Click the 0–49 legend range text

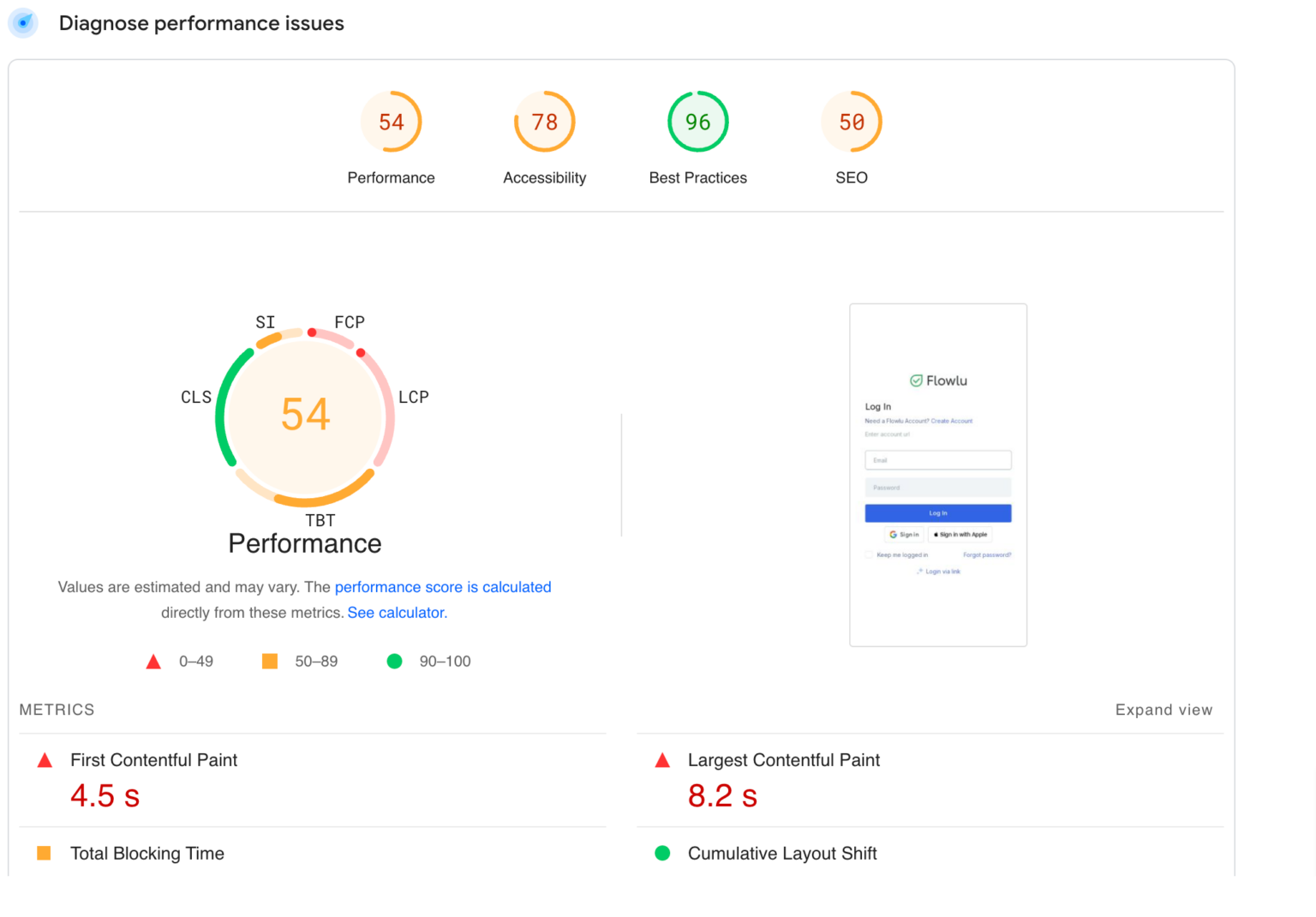(196, 662)
